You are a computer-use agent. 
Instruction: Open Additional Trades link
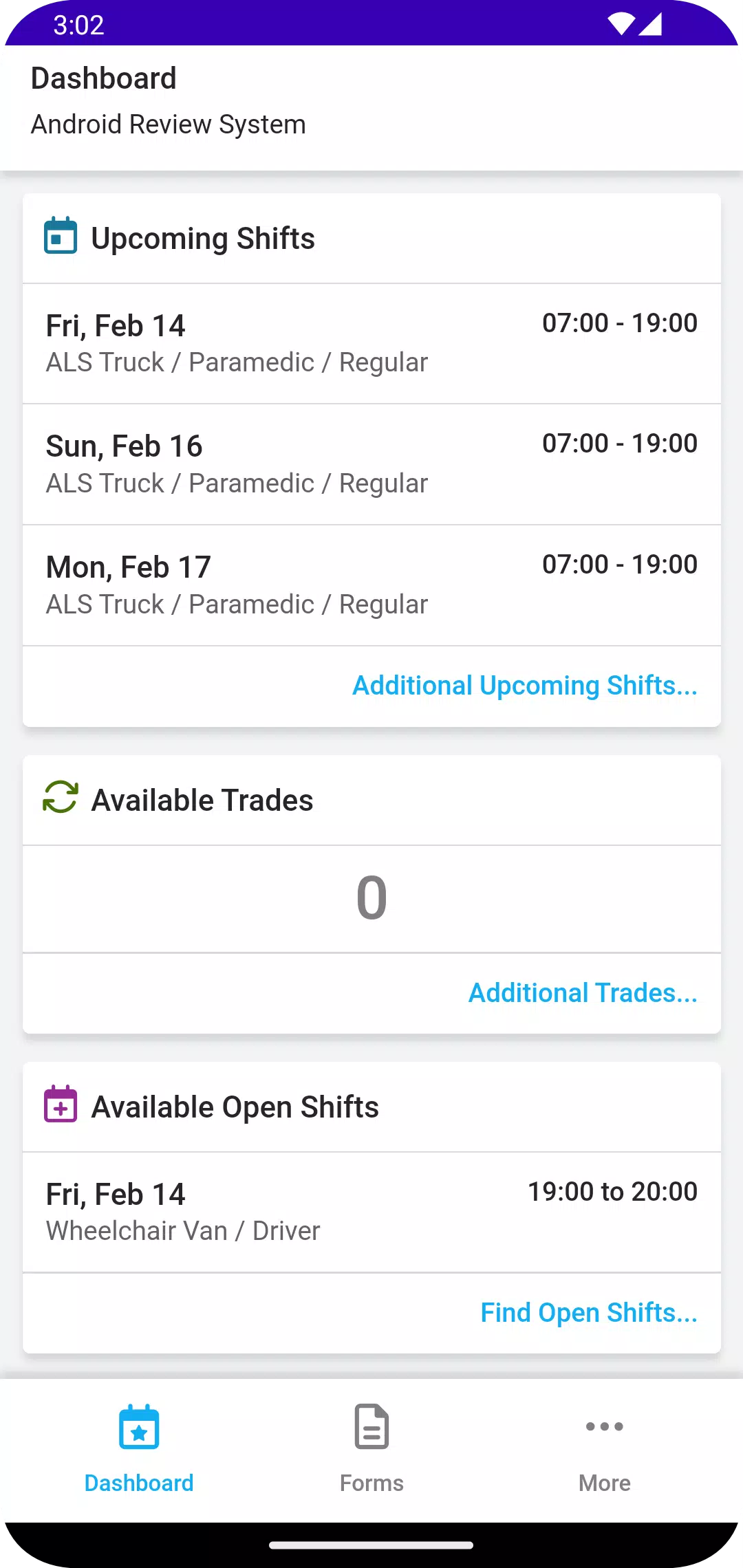(583, 993)
